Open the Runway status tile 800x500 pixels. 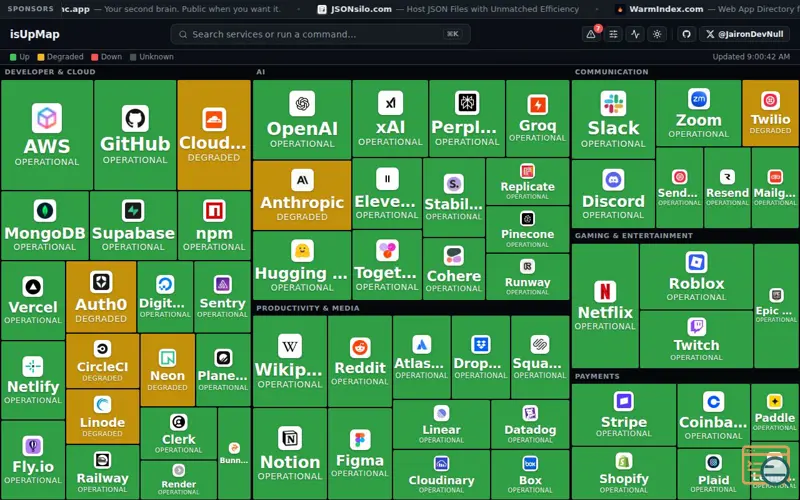click(528, 277)
